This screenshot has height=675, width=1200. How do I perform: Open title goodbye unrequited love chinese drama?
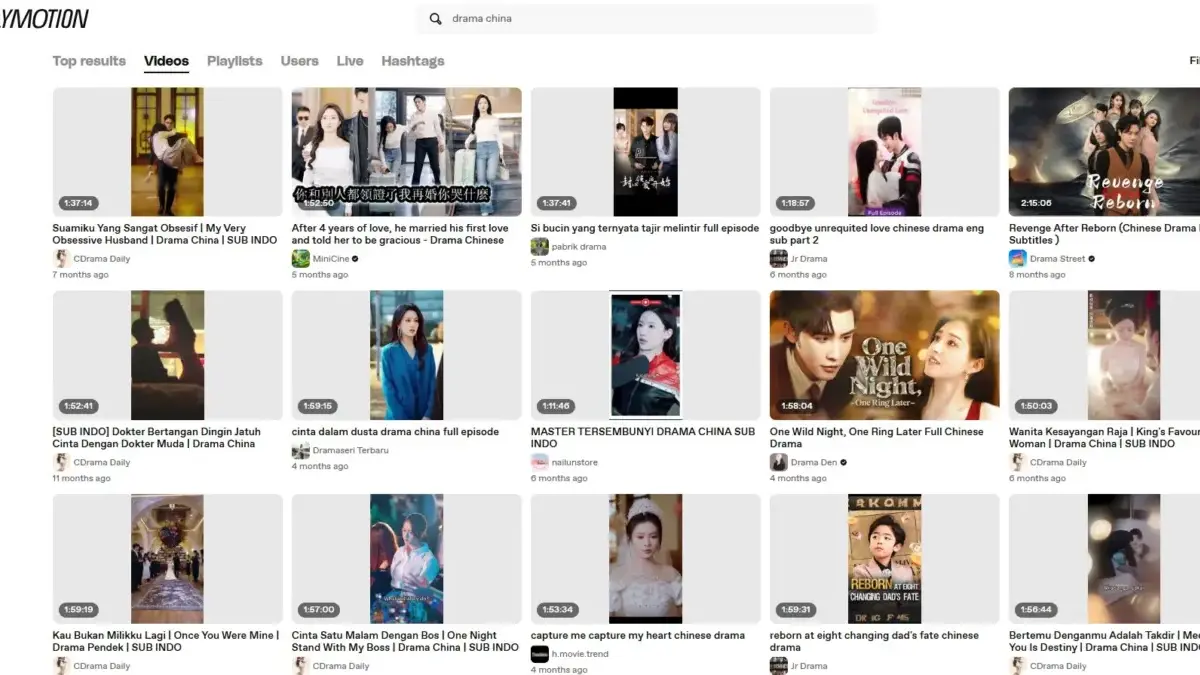click(x=877, y=234)
